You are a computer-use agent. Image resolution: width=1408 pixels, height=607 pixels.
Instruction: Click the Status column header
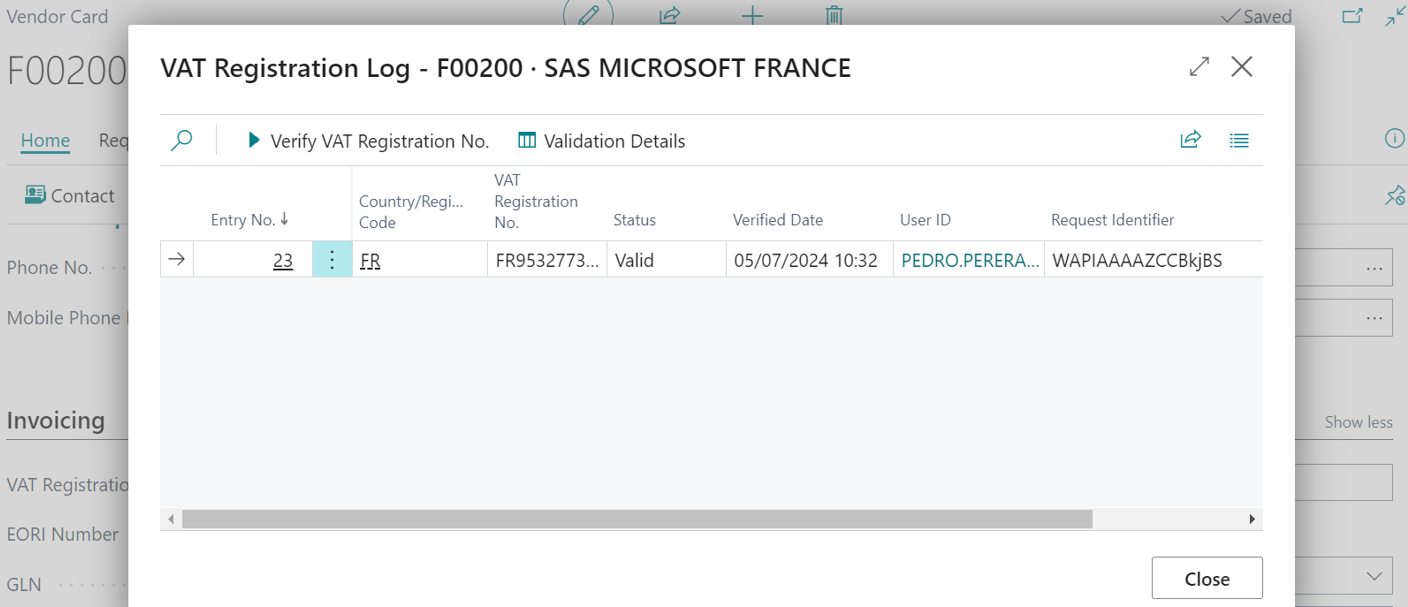tap(634, 220)
